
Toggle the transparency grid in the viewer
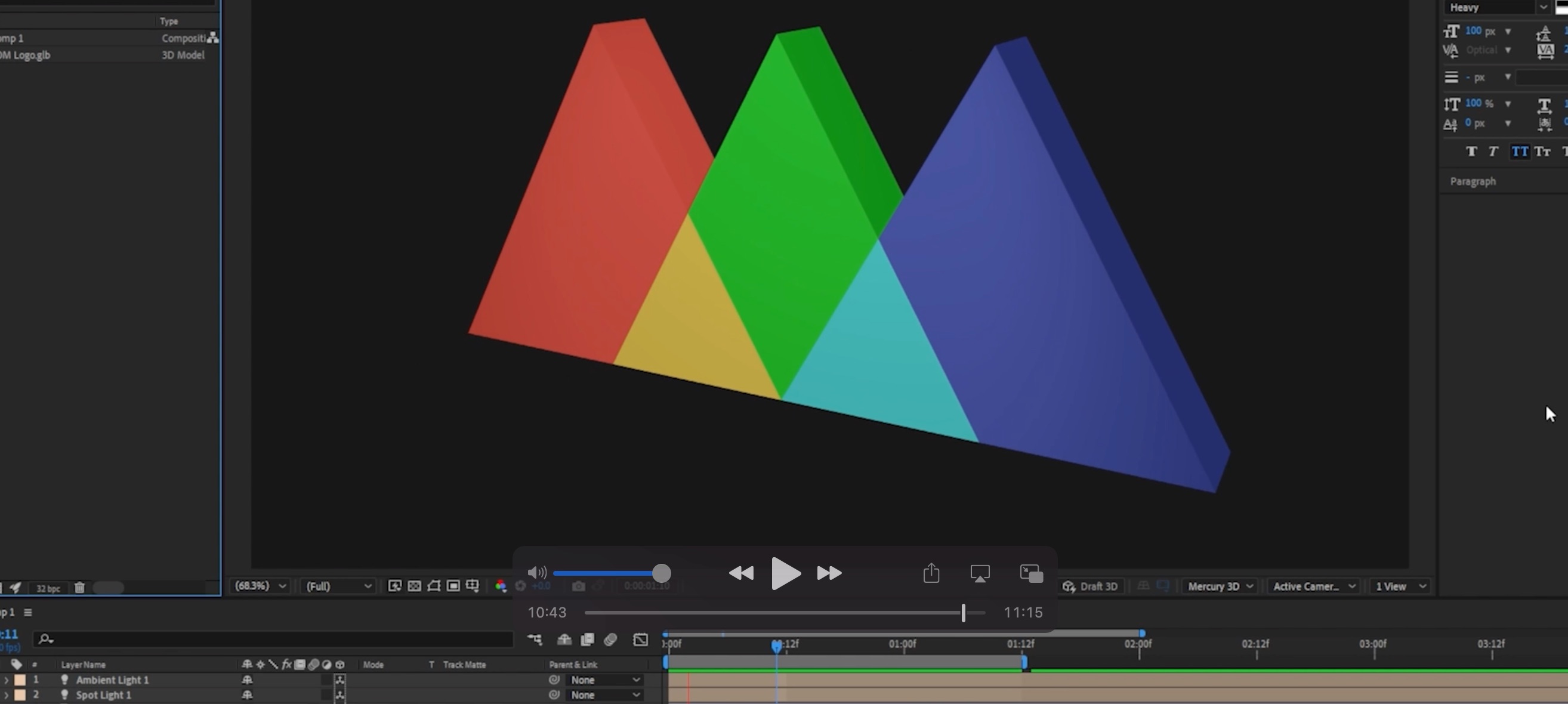(414, 586)
